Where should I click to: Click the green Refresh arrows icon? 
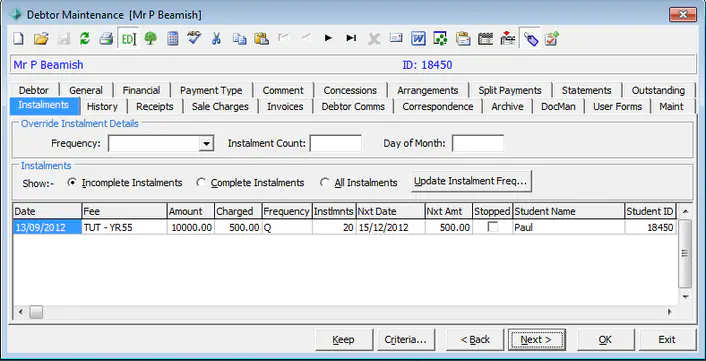[x=85, y=39]
